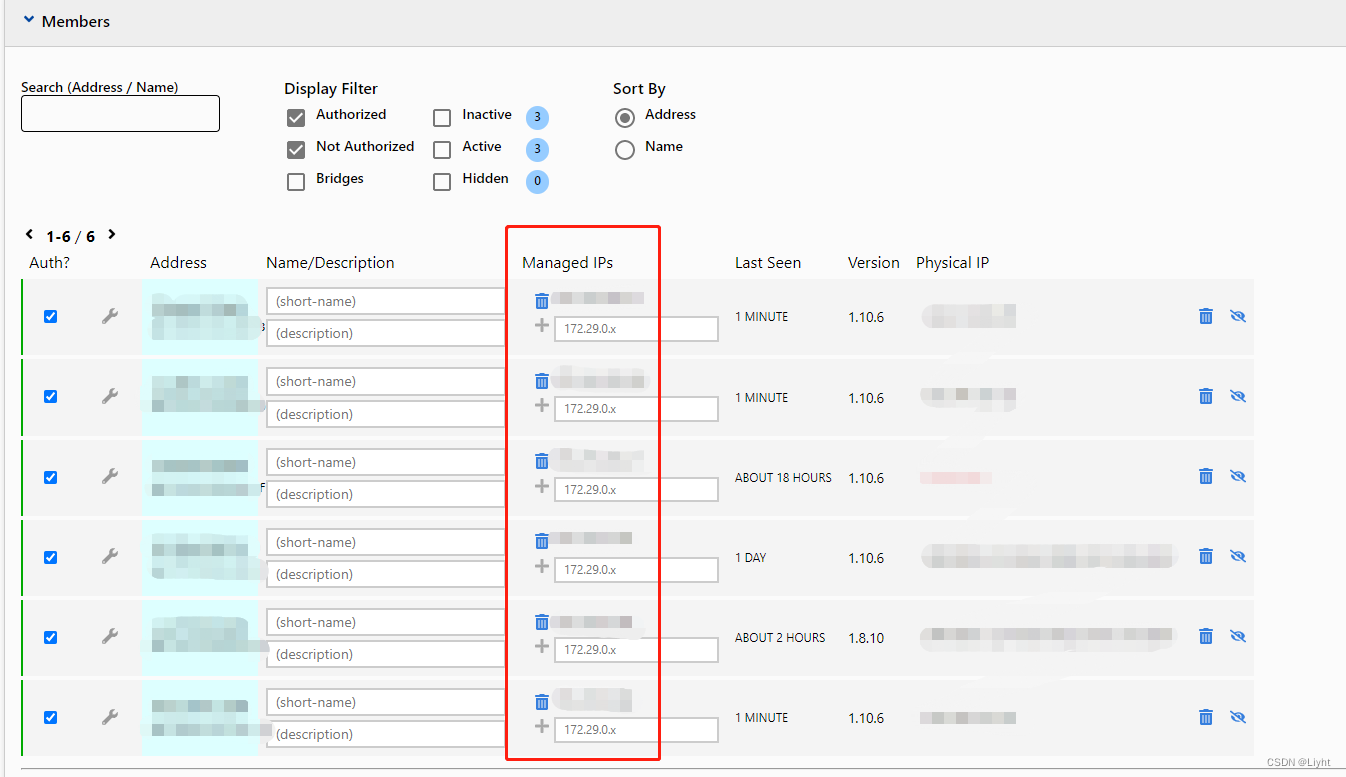Add managed IP plus icon, ABOUT 2 HOURS row
The image size is (1346, 777).
click(x=542, y=646)
